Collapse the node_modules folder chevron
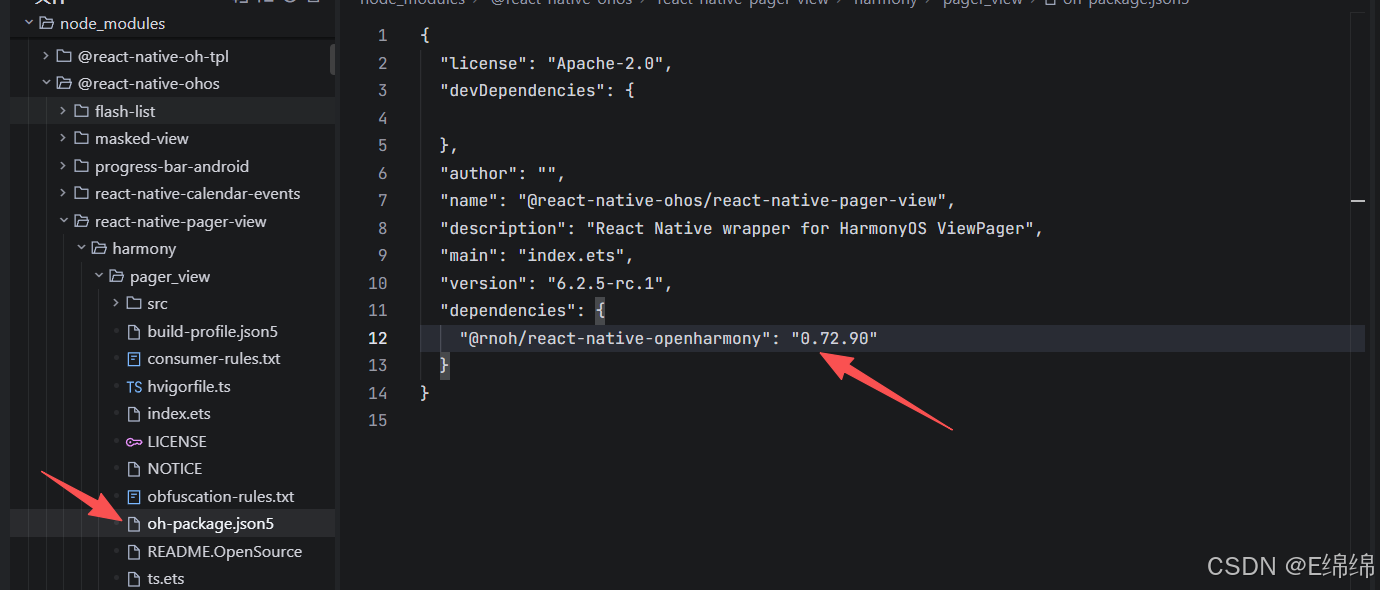 28,23
